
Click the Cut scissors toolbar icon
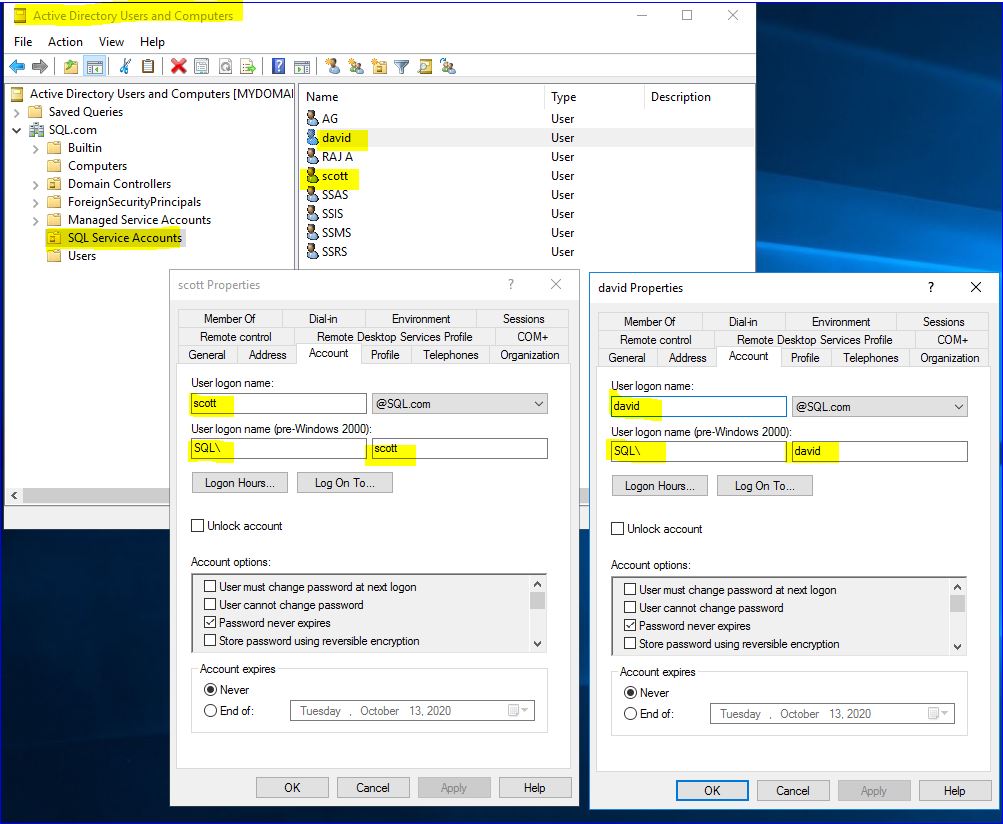coord(125,67)
